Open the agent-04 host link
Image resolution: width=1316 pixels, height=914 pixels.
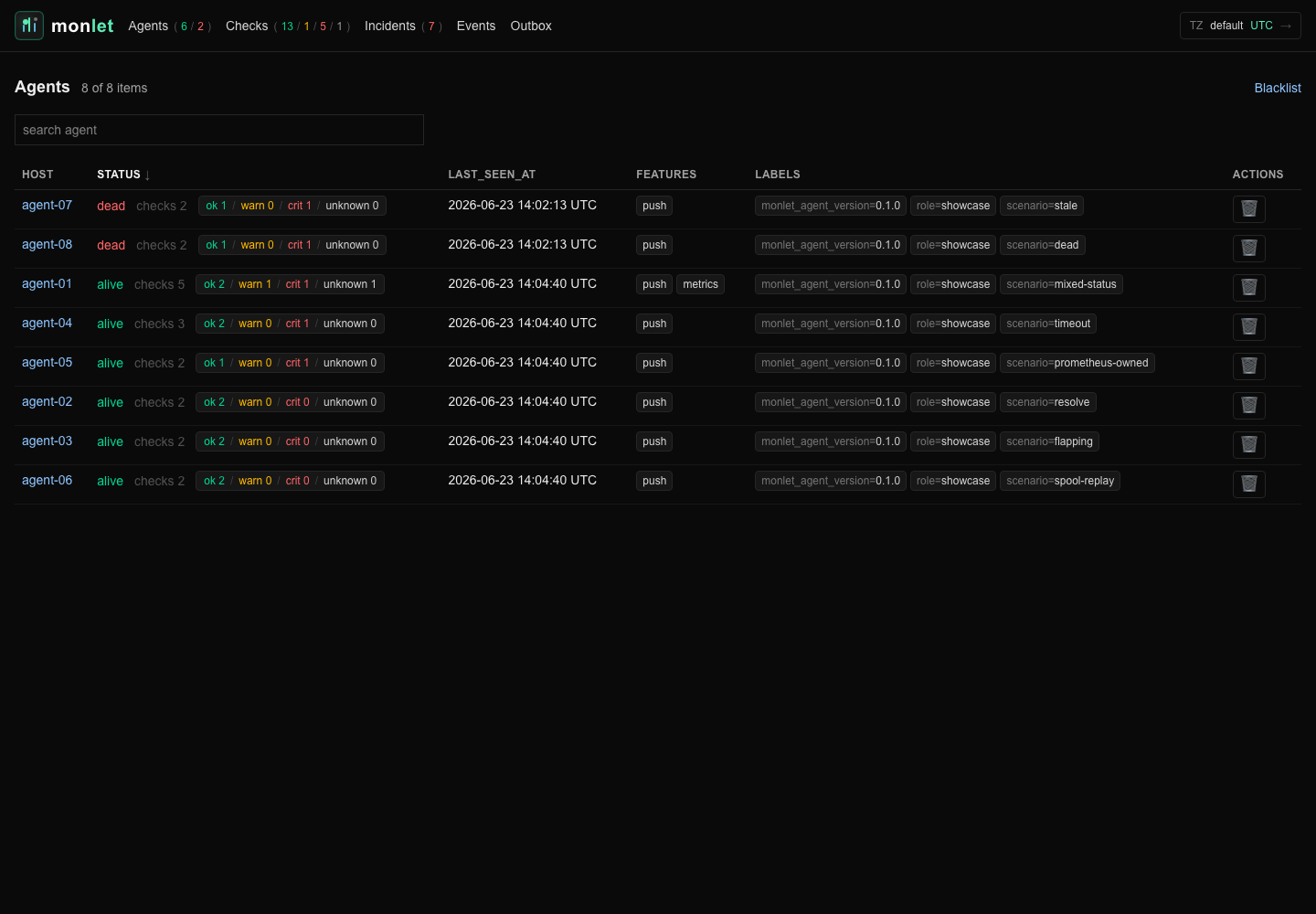click(47, 323)
